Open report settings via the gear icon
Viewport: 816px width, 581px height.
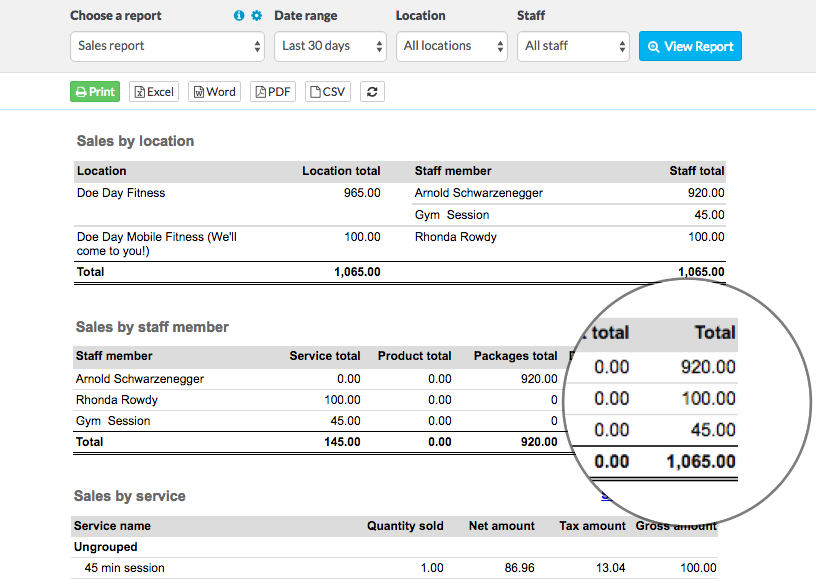(256, 16)
